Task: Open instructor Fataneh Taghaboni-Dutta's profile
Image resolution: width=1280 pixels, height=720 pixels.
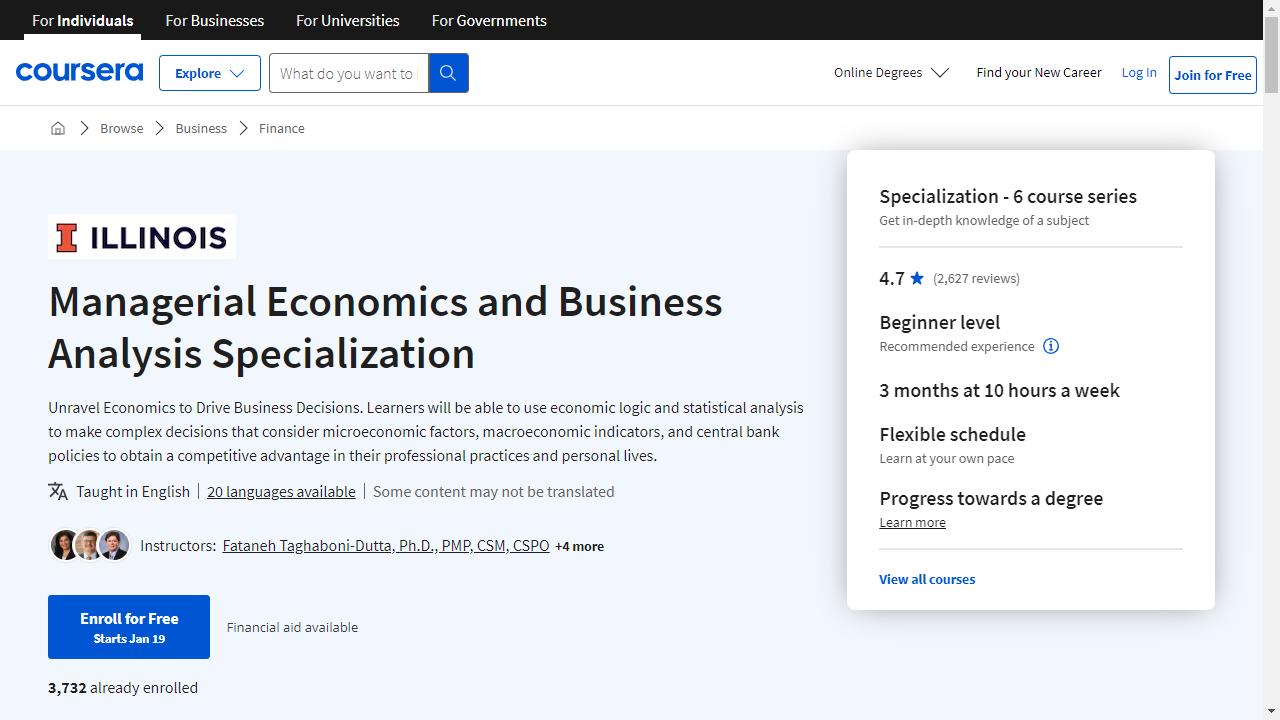Action: pos(386,545)
